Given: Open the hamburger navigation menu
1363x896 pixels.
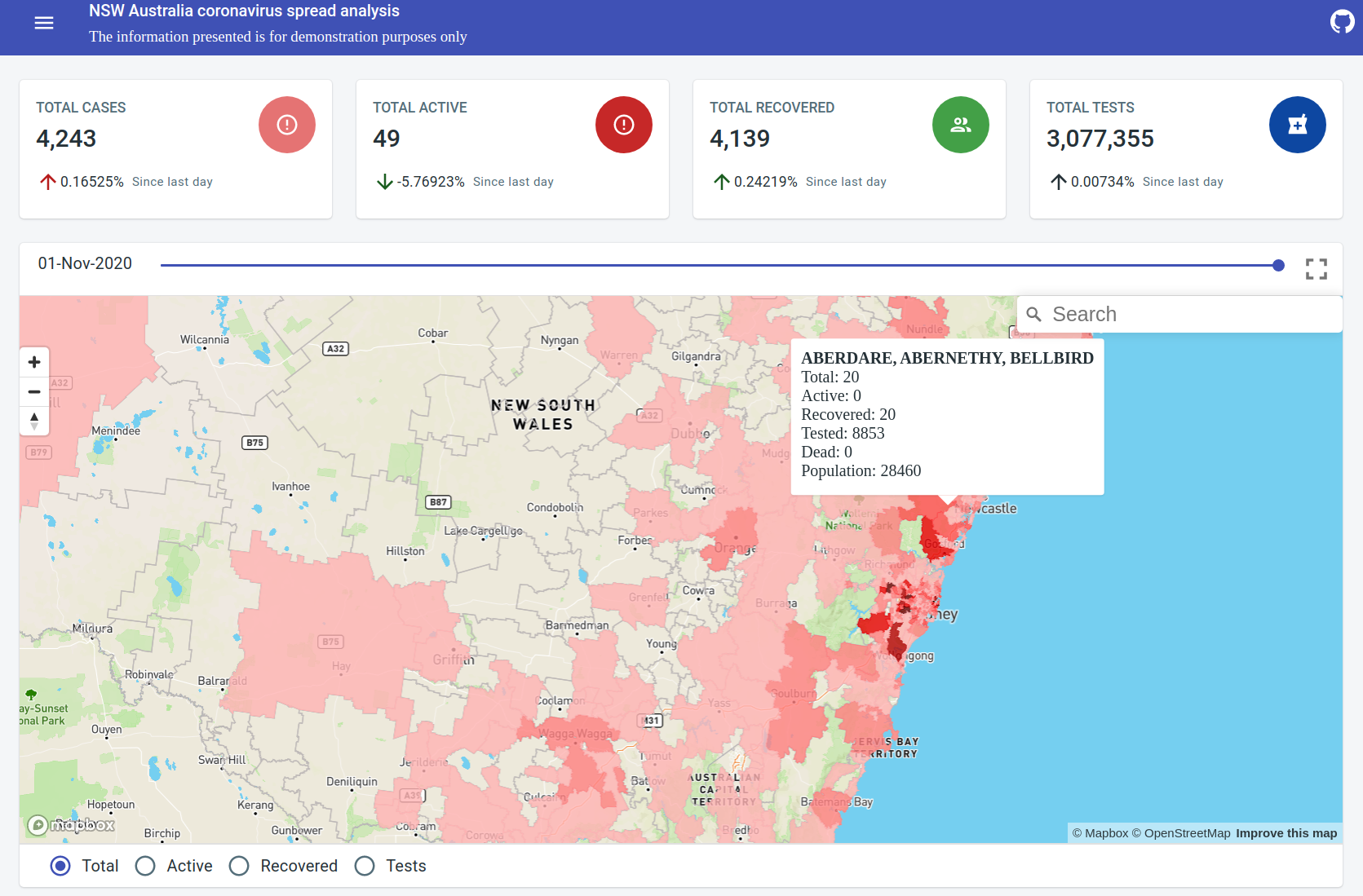Looking at the screenshot, I should (x=43, y=23).
